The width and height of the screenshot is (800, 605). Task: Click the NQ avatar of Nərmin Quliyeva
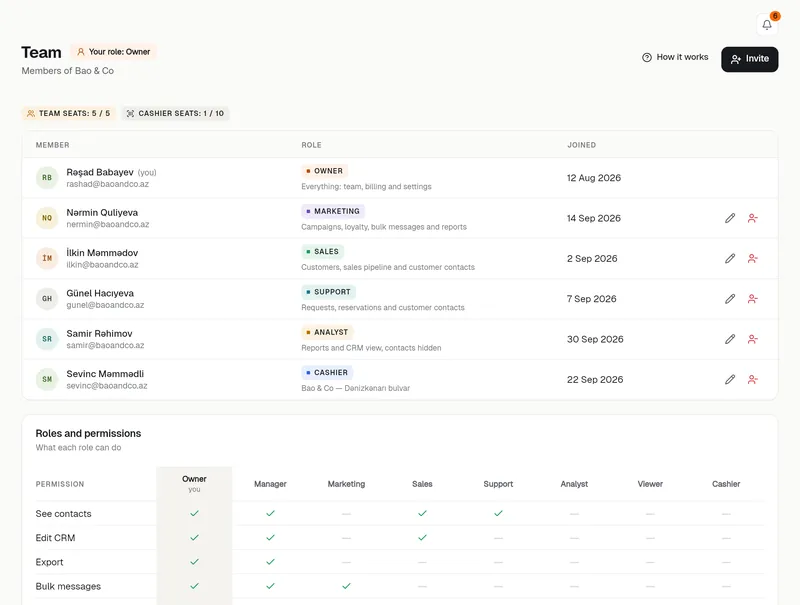click(47, 218)
